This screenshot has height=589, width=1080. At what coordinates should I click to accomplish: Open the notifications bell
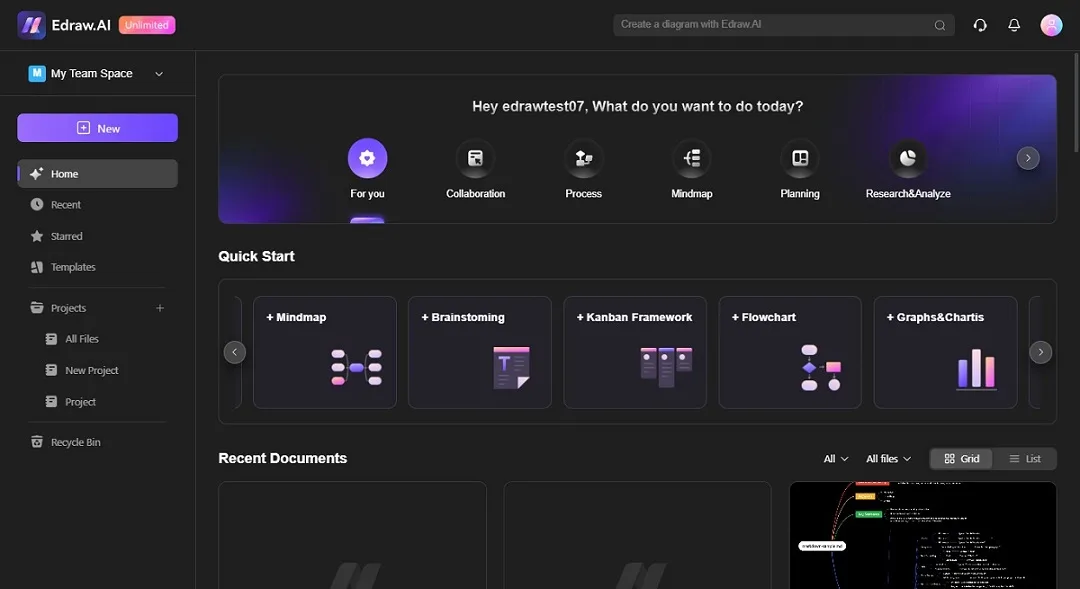tap(1014, 25)
